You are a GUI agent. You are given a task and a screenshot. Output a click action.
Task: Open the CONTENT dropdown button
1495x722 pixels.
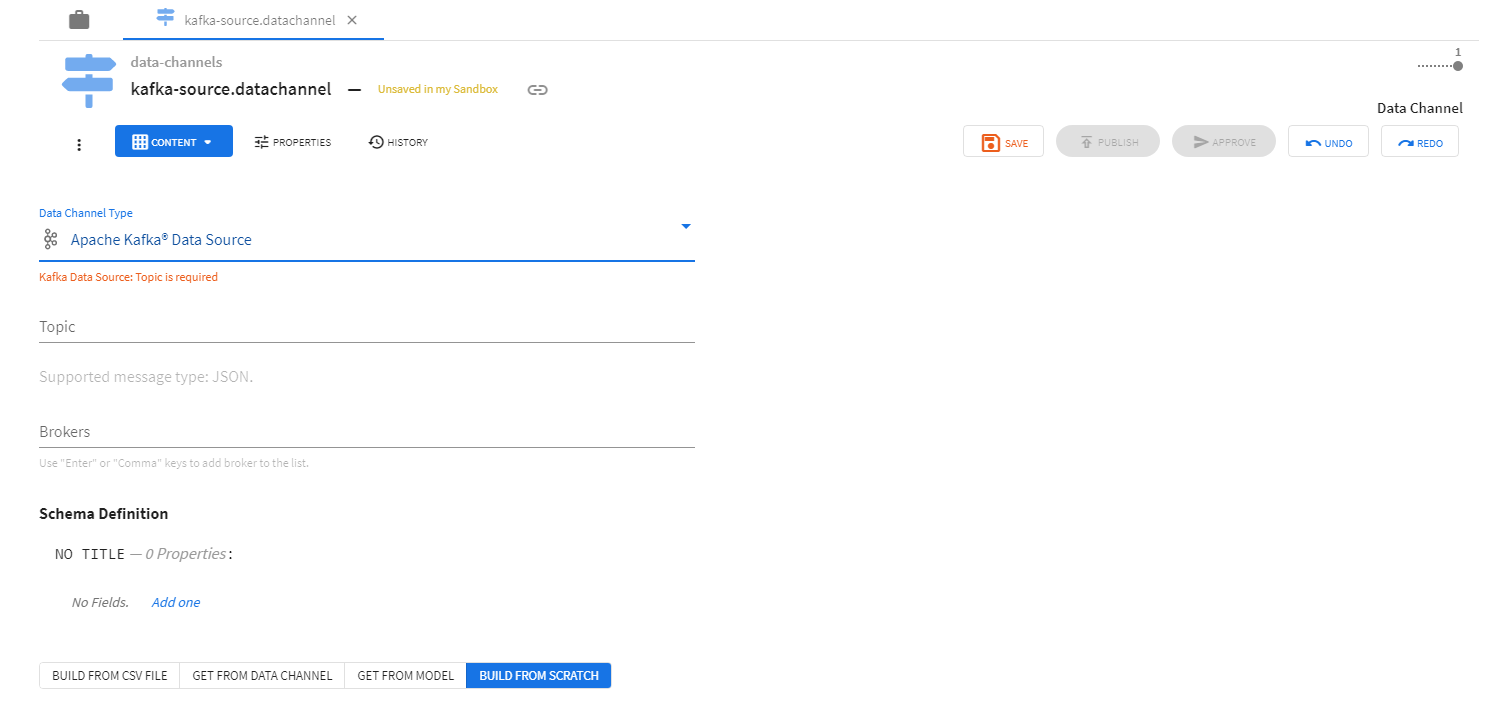(x=173, y=142)
